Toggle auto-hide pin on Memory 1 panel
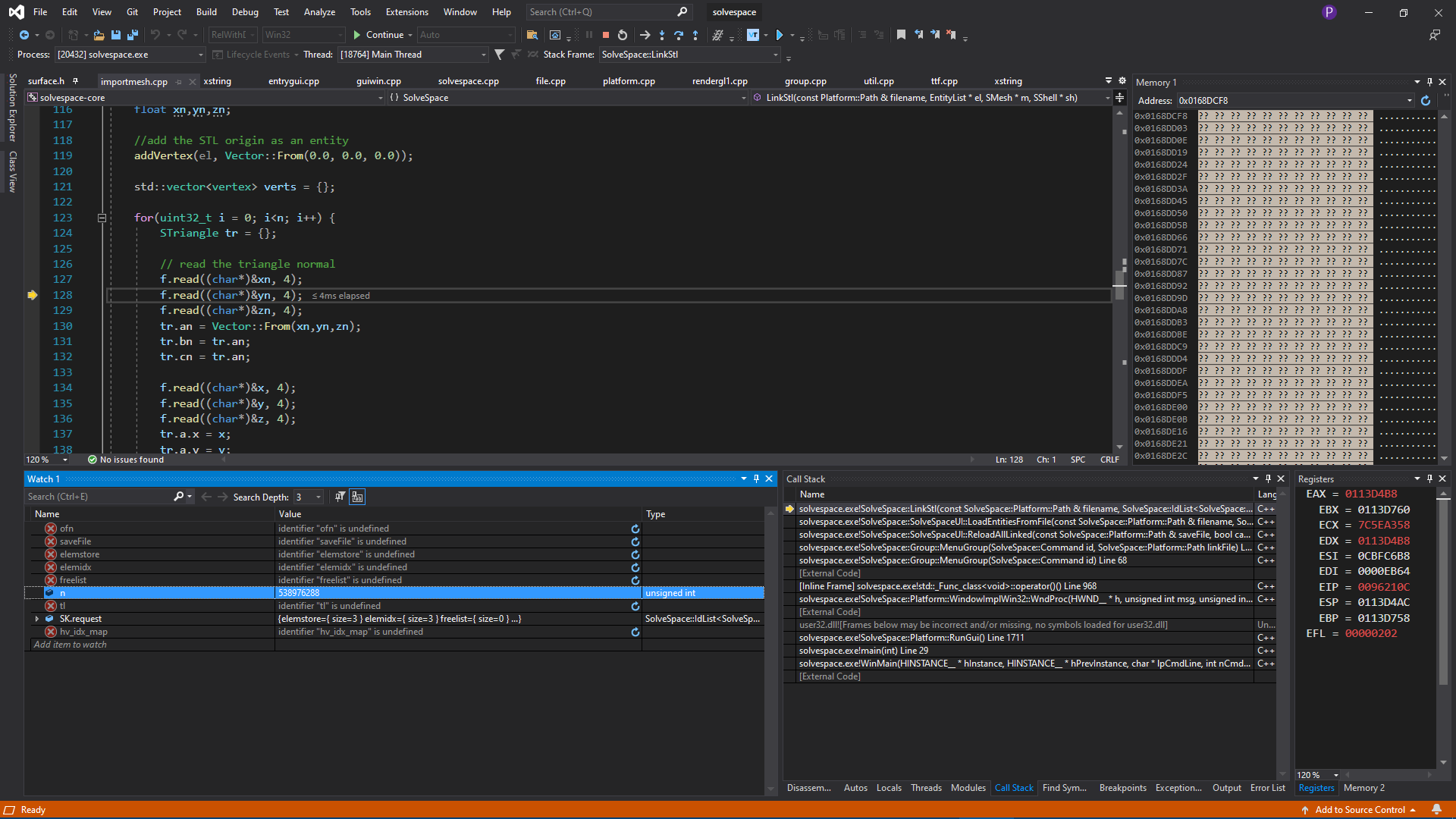 [1429, 82]
